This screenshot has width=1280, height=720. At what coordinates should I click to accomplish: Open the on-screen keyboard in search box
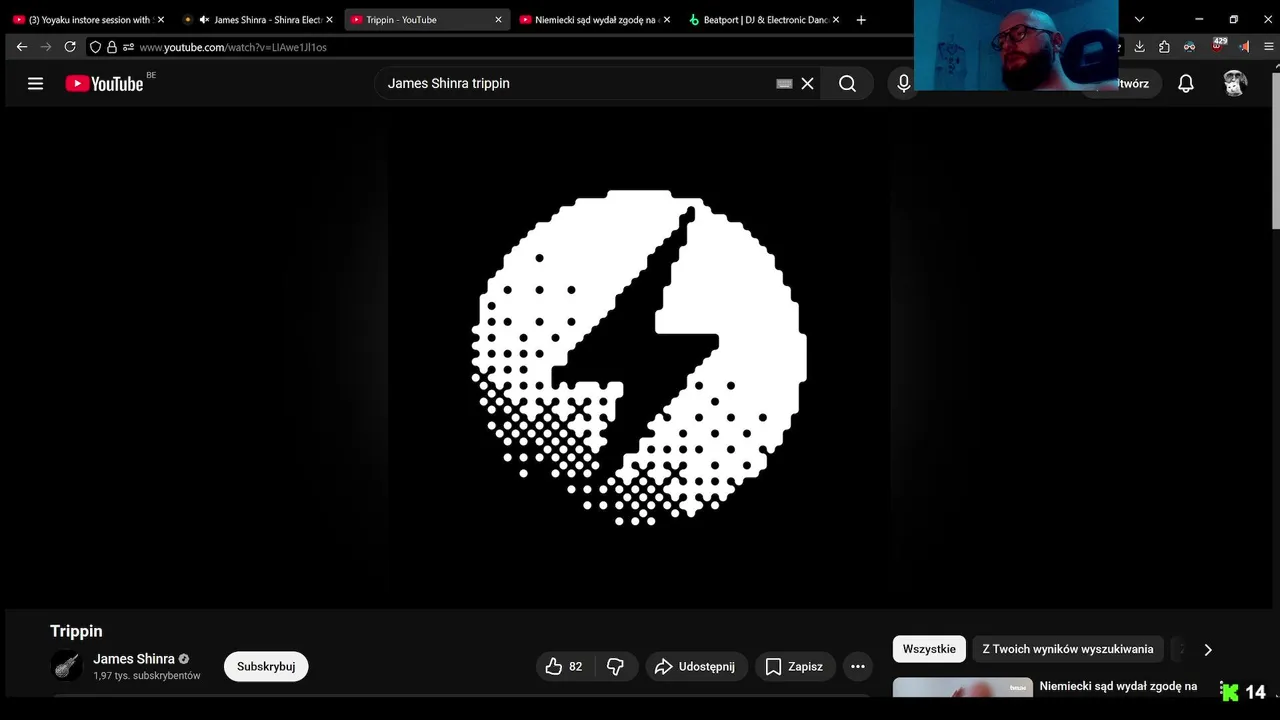(784, 84)
